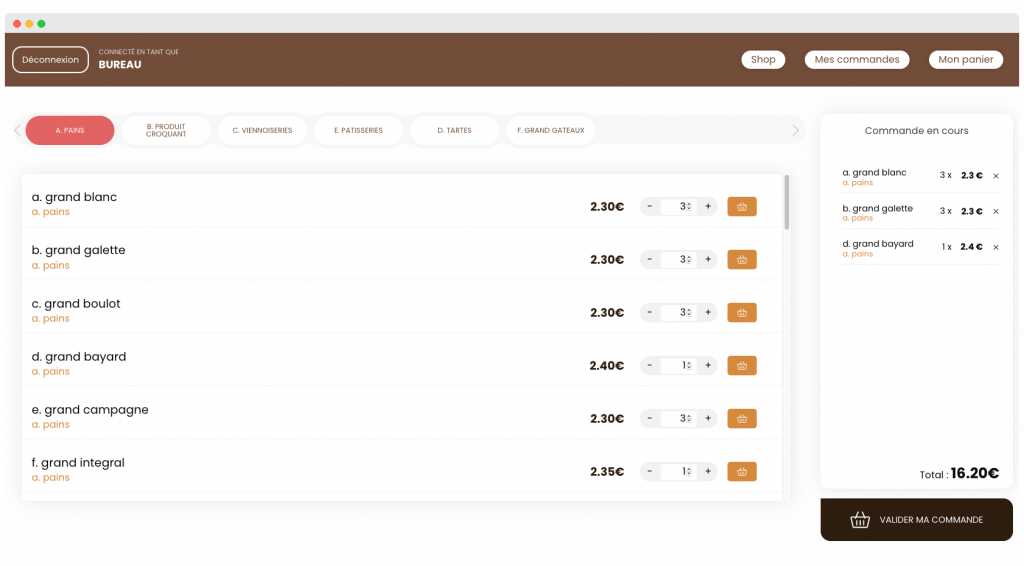Decrease grand galette quantity with minus
This screenshot has width=1024, height=566.
coord(650,259)
